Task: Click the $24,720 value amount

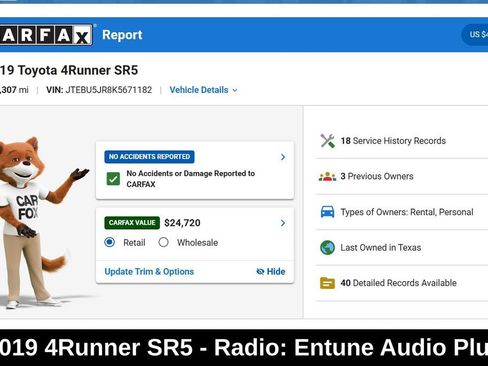Action: (182, 223)
